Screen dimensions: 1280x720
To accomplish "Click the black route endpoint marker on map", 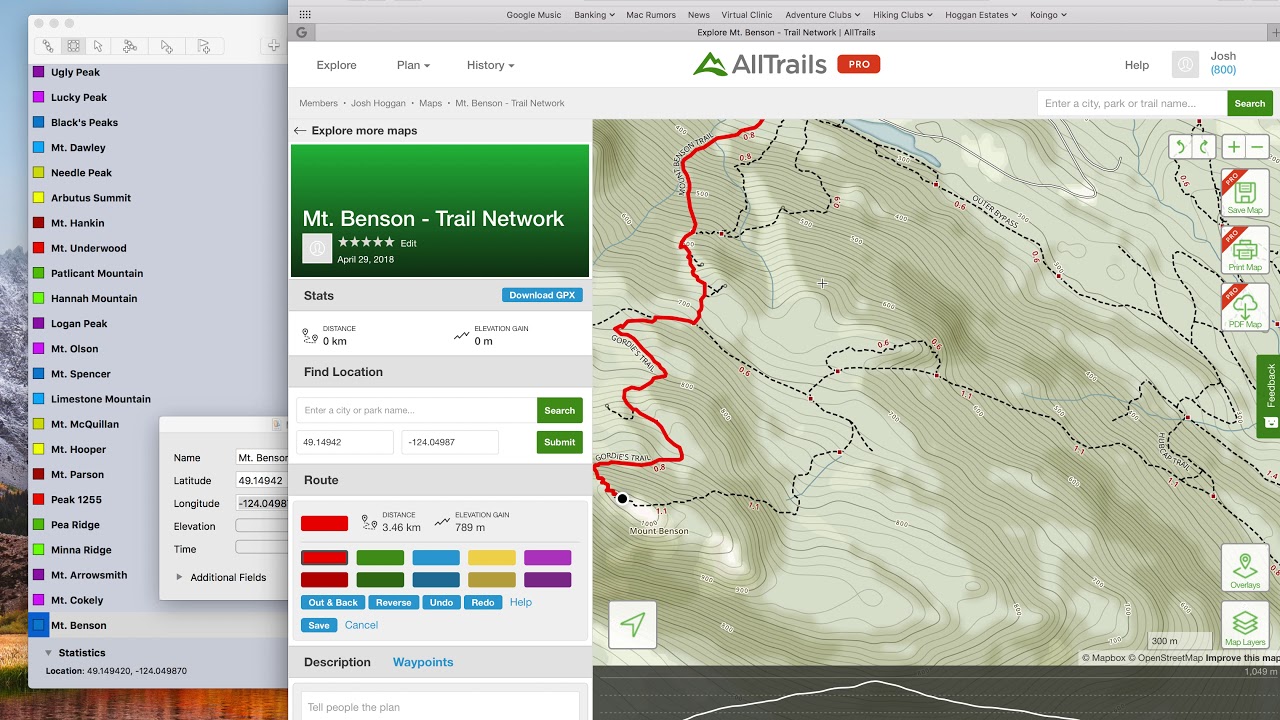I will tap(622, 498).
